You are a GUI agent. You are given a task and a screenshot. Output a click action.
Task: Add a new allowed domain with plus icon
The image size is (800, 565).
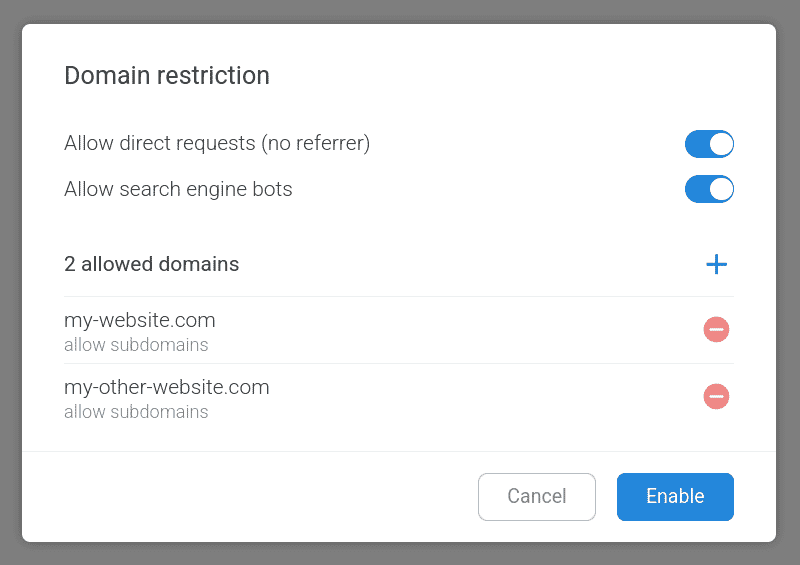(716, 264)
